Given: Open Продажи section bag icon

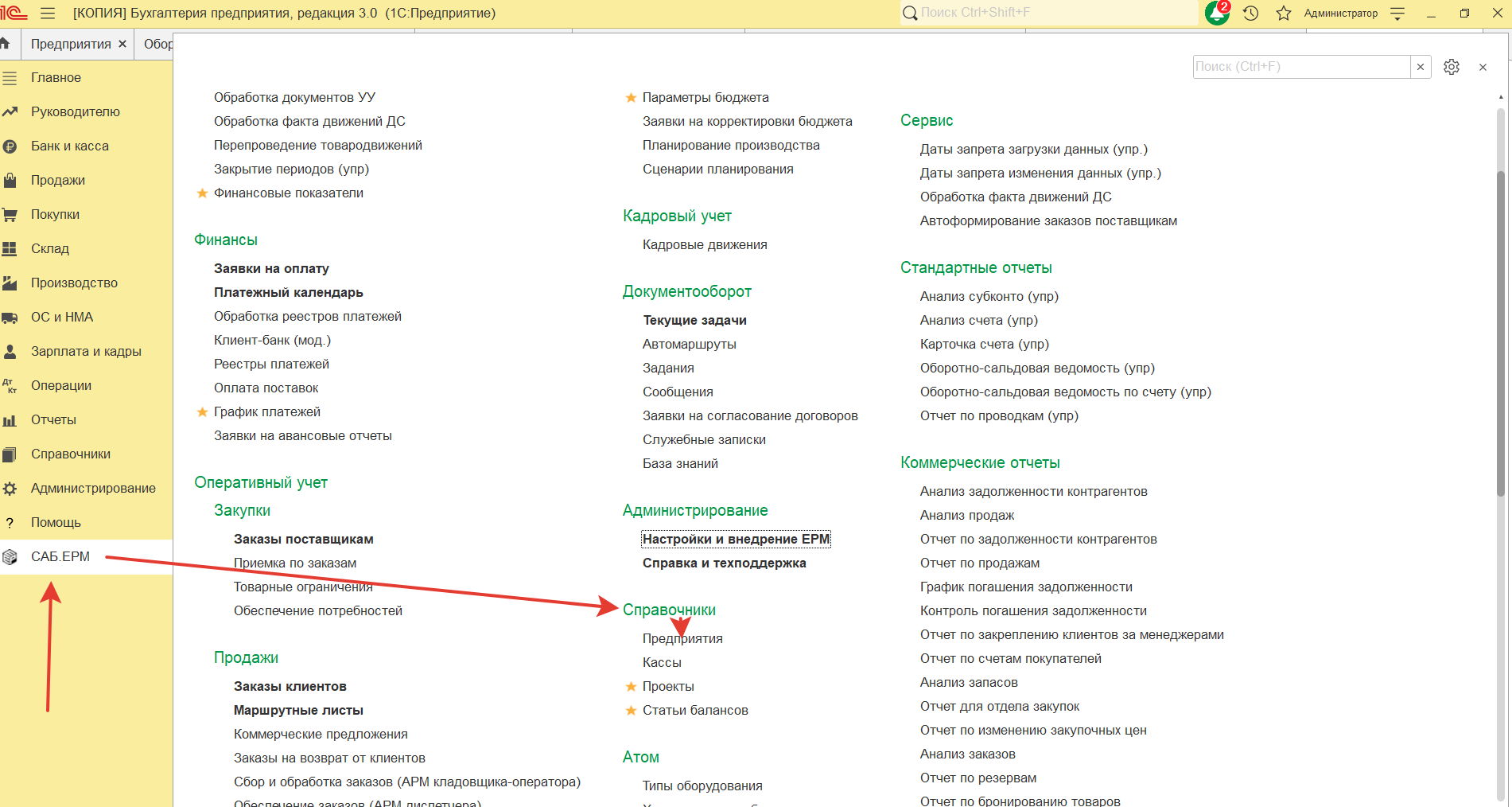Looking at the screenshot, I should pyautogui.click(x=10, y=181).
